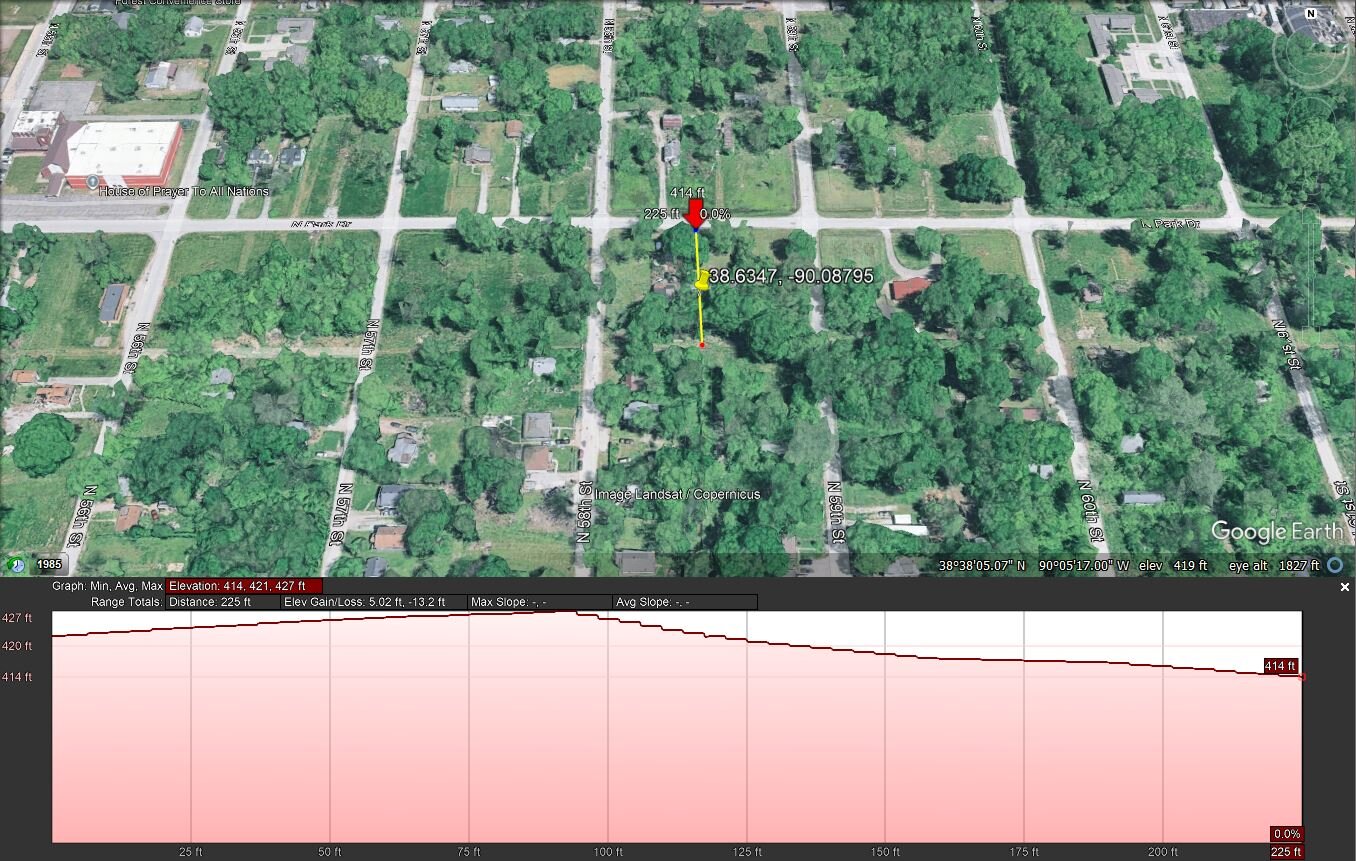
Task: Click the 414 ft marker on elevation graph
Action: (1280, 666)
